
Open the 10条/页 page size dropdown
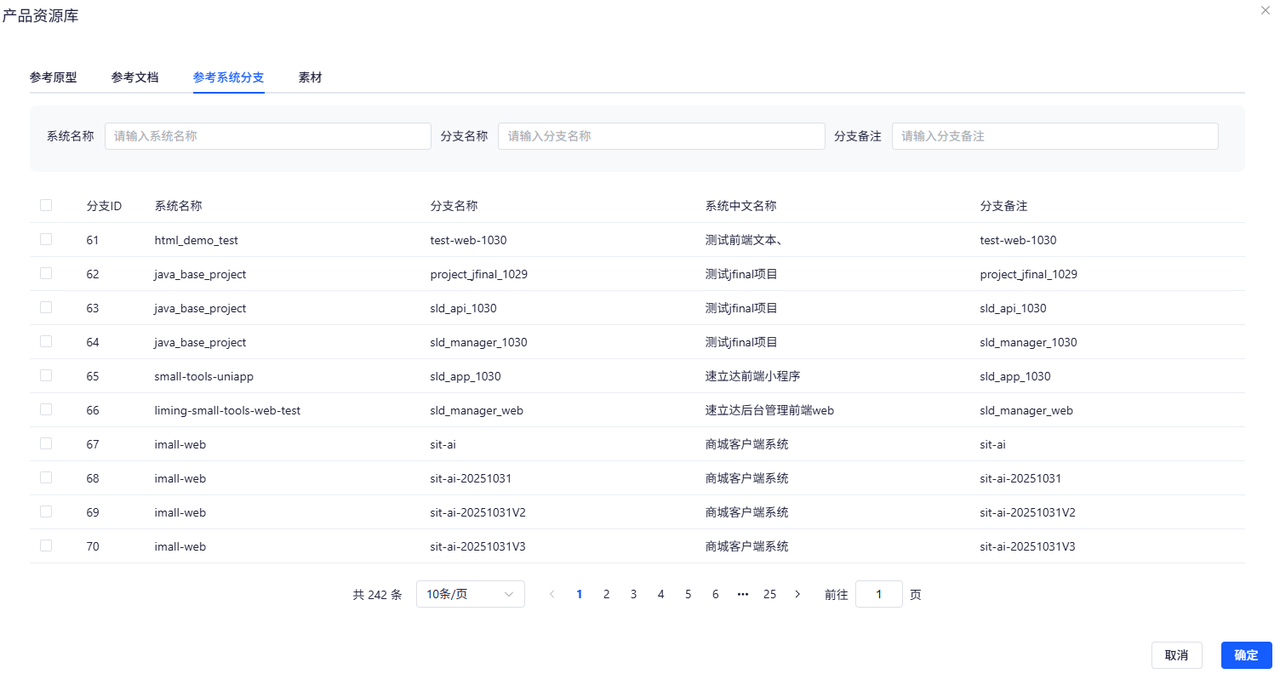[470, 594]
